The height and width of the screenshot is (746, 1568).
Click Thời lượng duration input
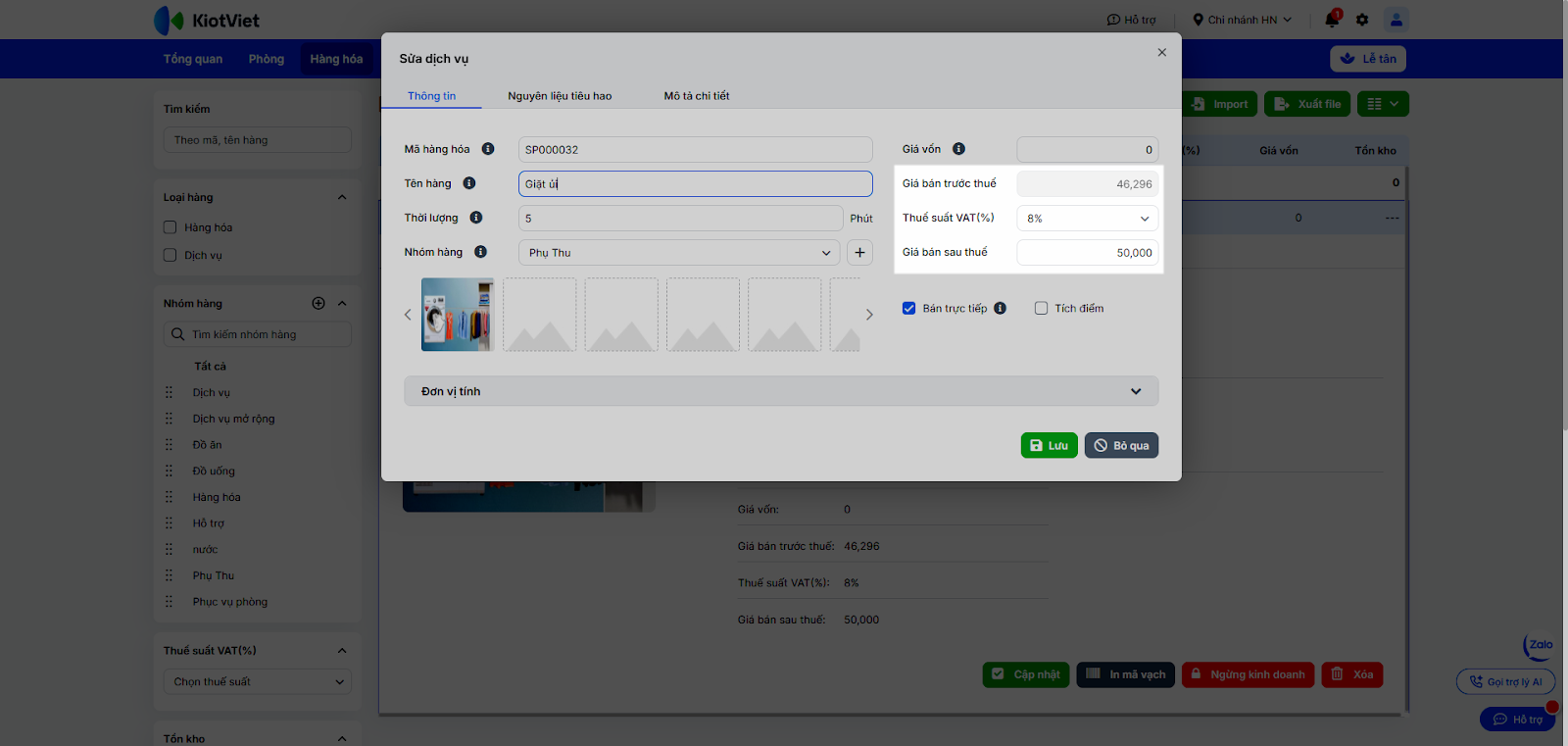point(680,218)
